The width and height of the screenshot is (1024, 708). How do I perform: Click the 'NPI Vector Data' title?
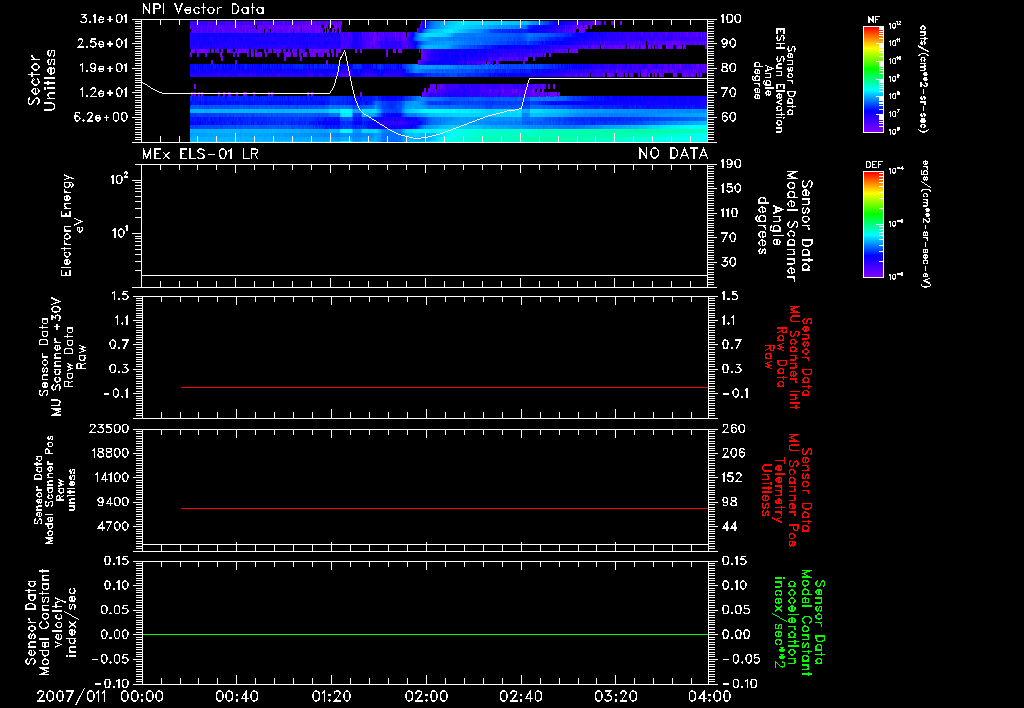tap(203, 9)
